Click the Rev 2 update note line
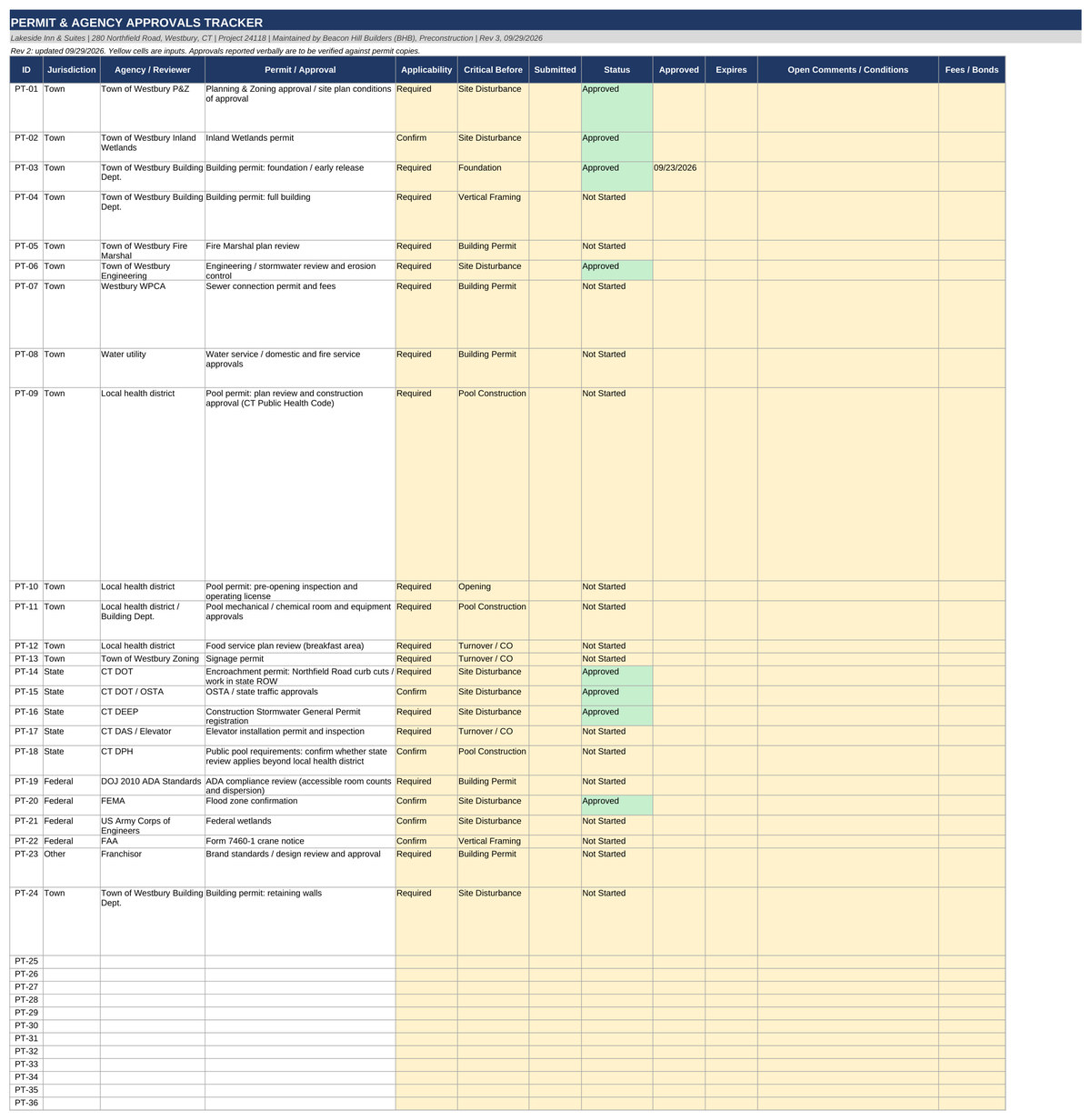1091x1120 pixels. pyautogui.click(x=215, y=51)
